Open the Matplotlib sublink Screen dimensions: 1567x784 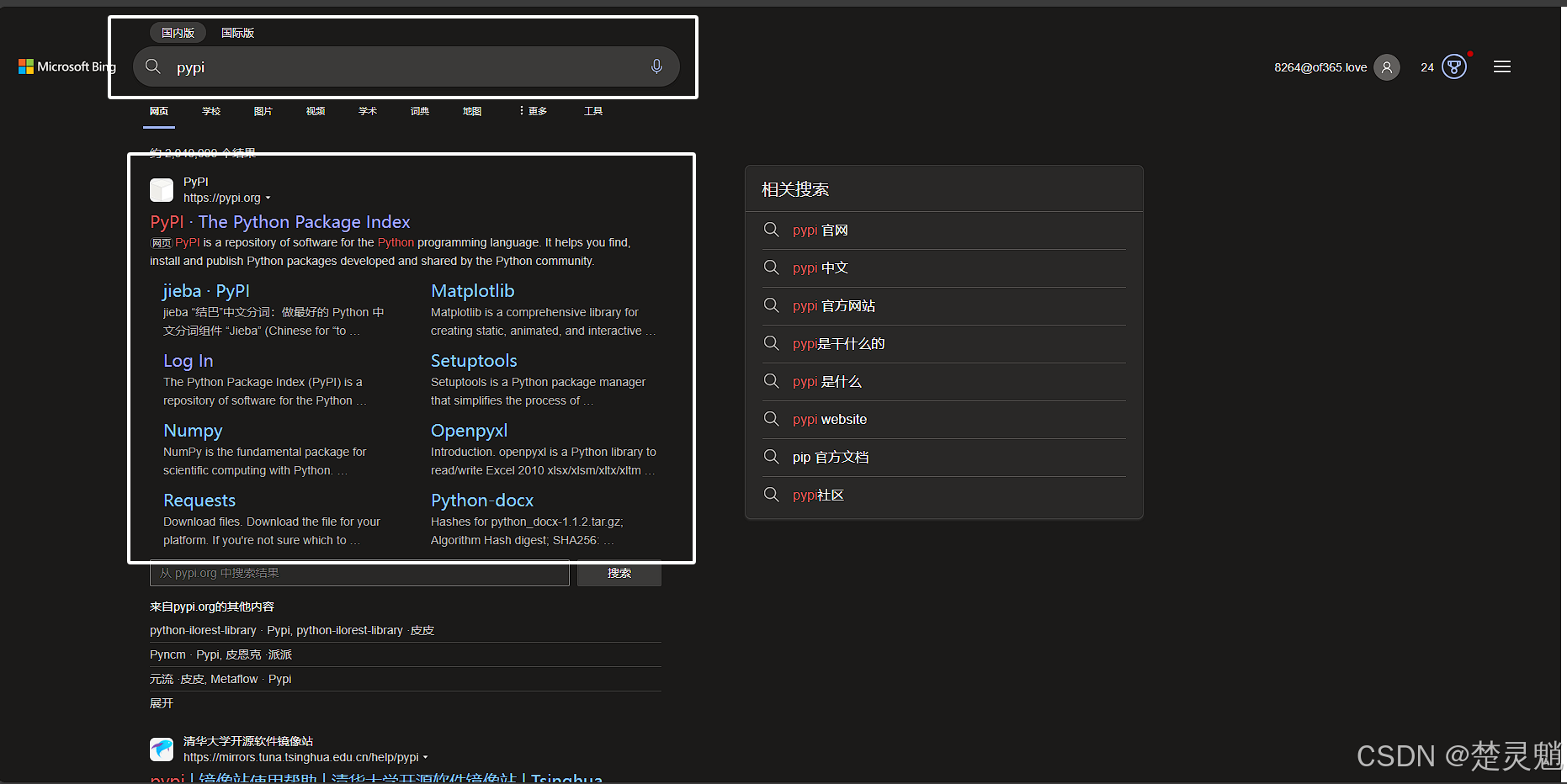pyautogui.click(x=473, y=291)
